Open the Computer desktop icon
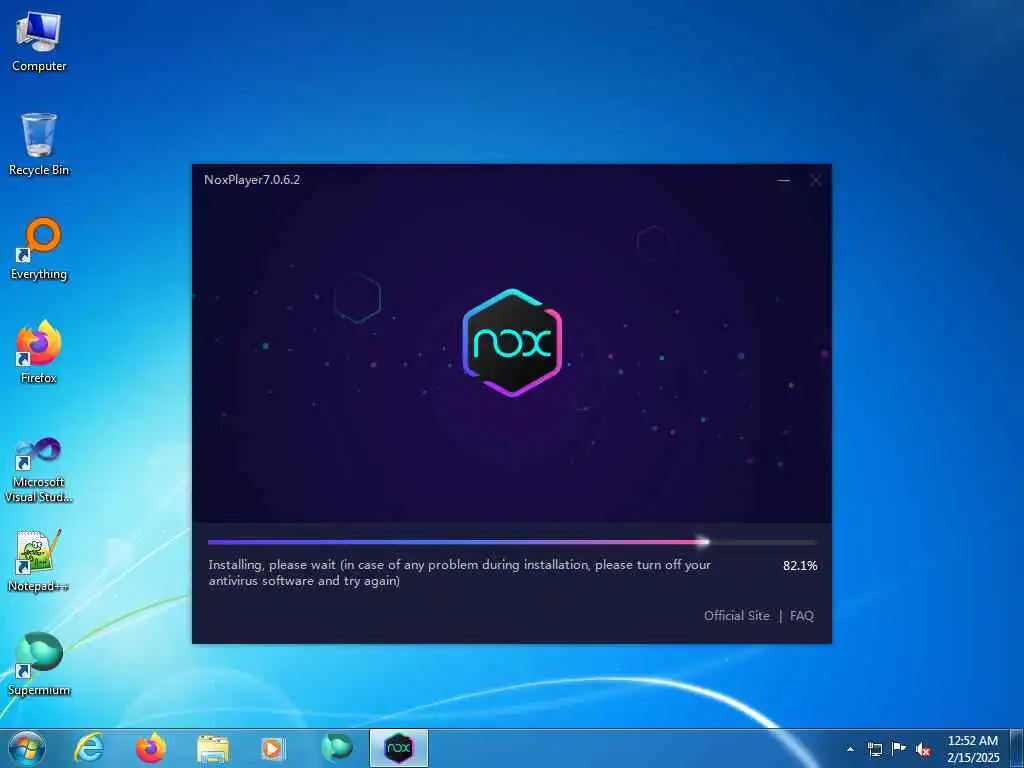This screenshot has width=1024, height=768. click(39, 41)
